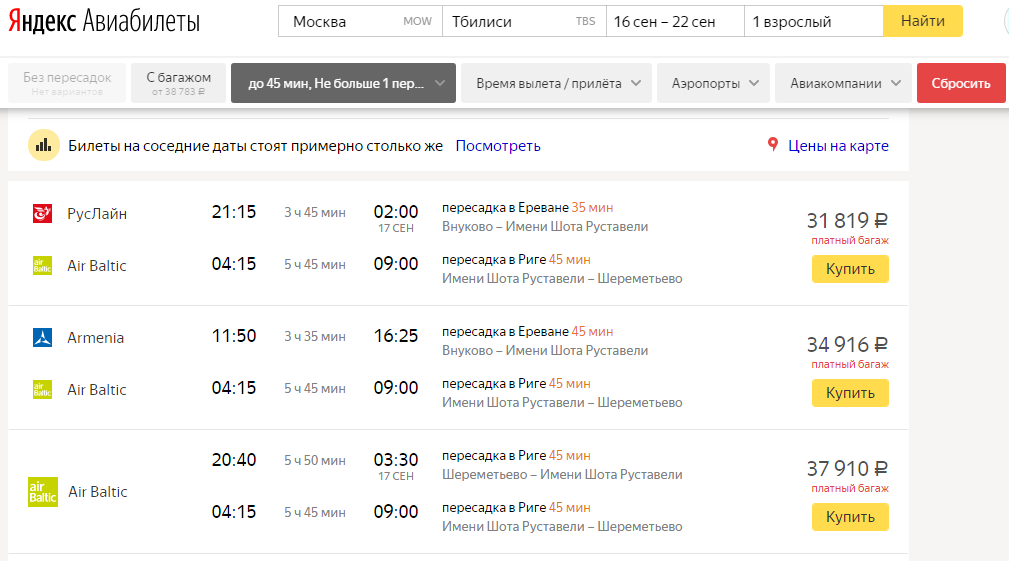Click the 03:30 arrival time
The image size is (1009, 561).
click(396, 460)
